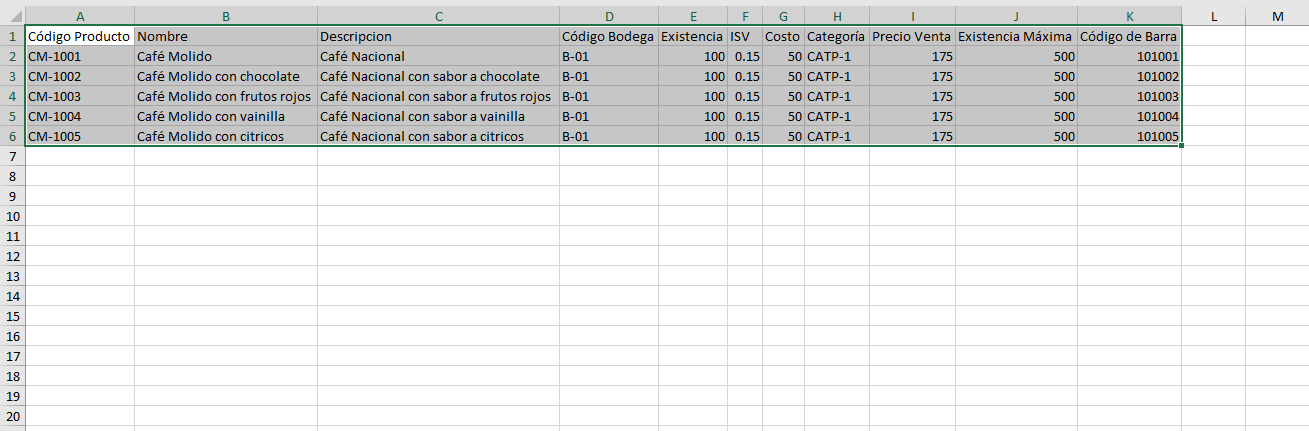This screenshot has width=1309, height=431.
Task: Click the 'Código de Barra' header cell
Action: tap(1129, 36)
